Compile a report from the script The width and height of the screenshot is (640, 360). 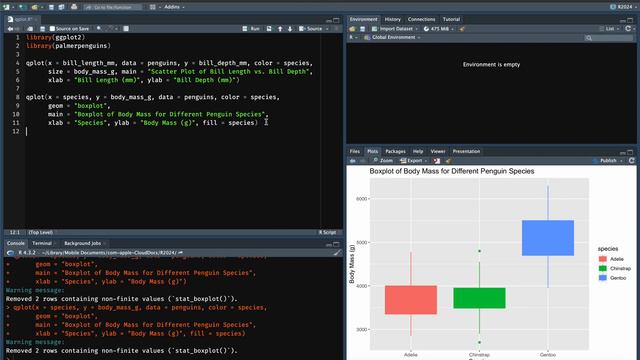(x=126, y=29)
